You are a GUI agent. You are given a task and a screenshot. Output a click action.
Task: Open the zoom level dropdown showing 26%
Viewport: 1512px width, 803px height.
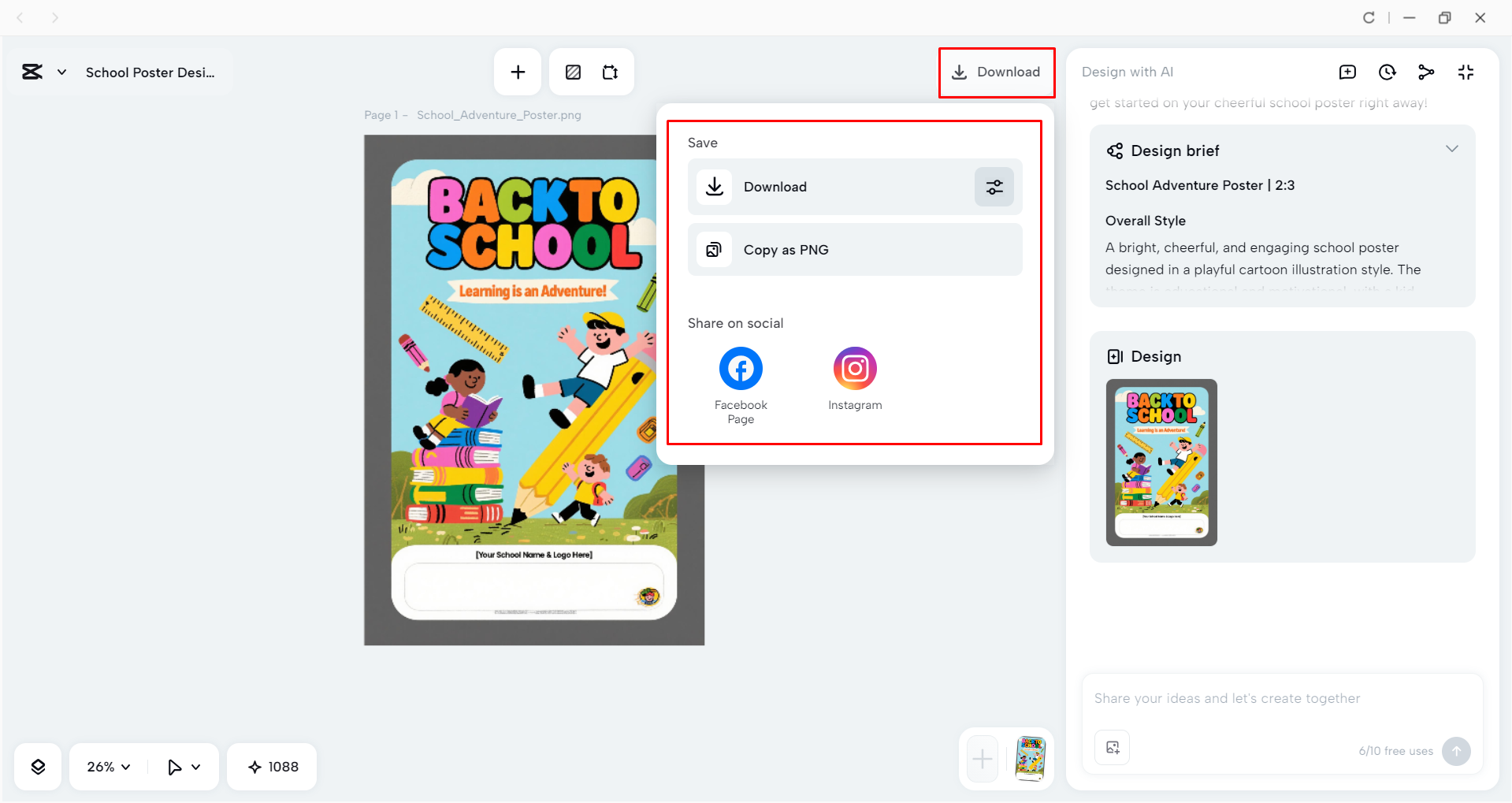[x=106, y=766]
